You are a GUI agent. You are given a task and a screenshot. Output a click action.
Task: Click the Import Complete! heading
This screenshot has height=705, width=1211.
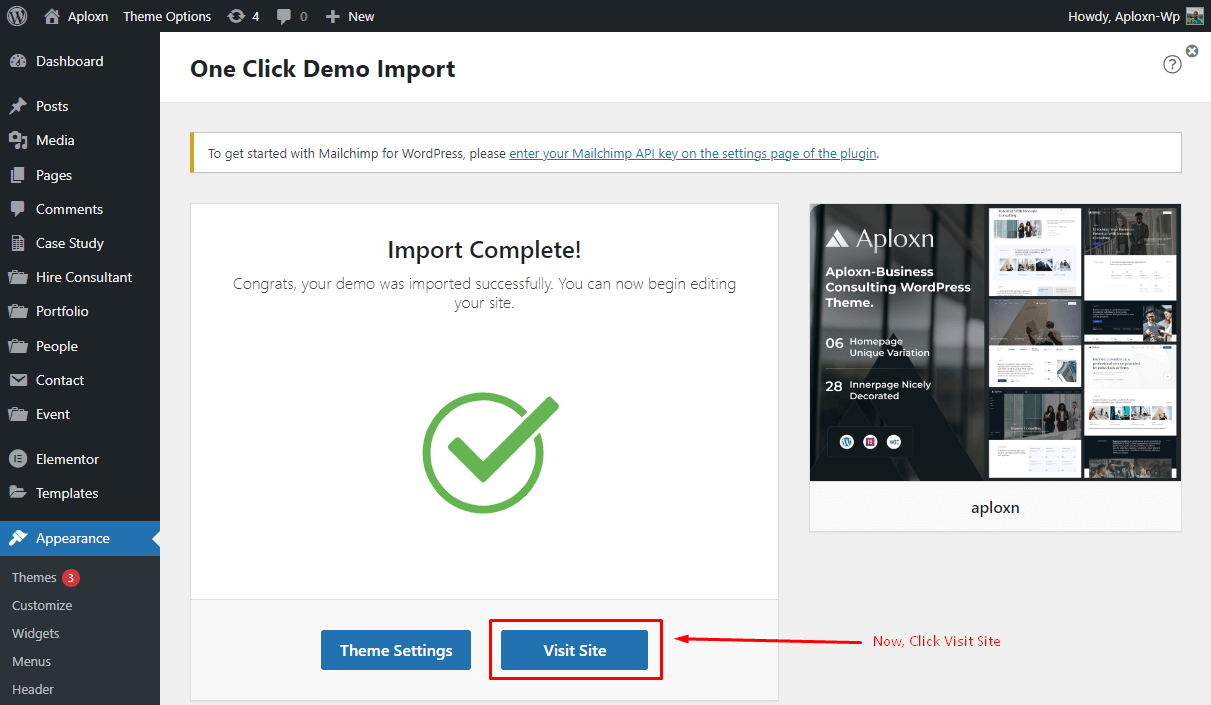click(x=484, y=250)
